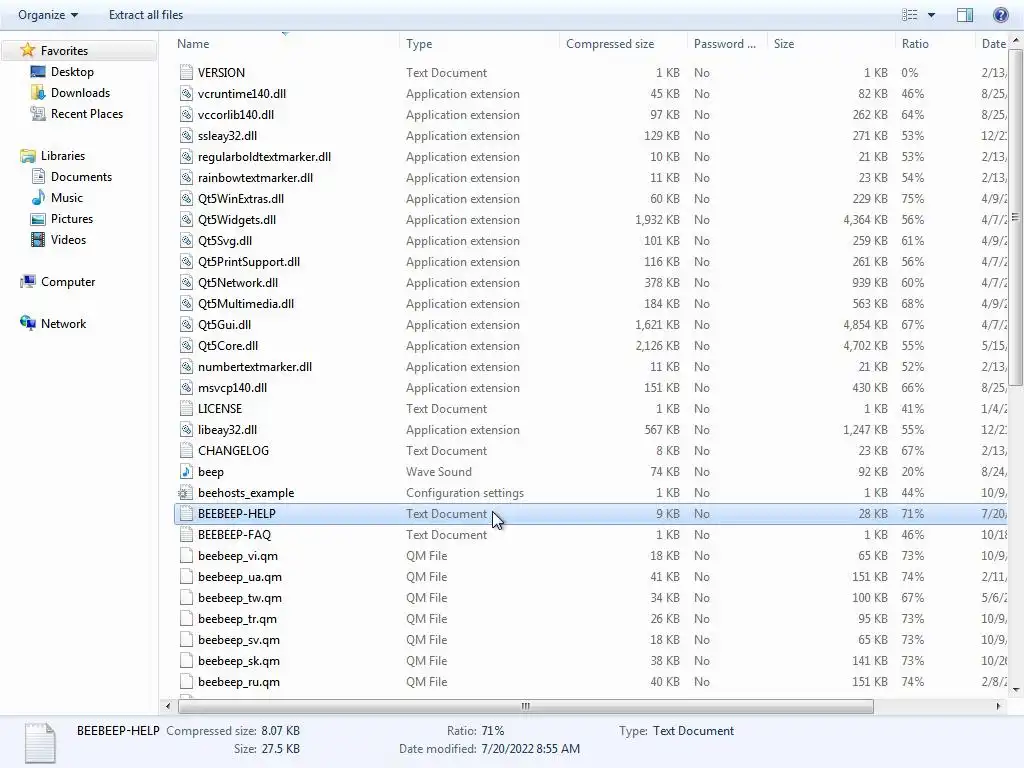Select the CHANGELOG file icon
Viewport: 1024px width, 768px height.
pos(186,451)
